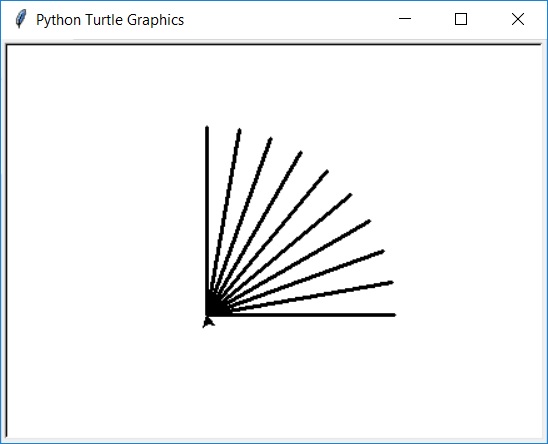This screenshot has height=444, width=548.
Task: Click the tip of the third ray from the vertical line
Action: point(301,152)
